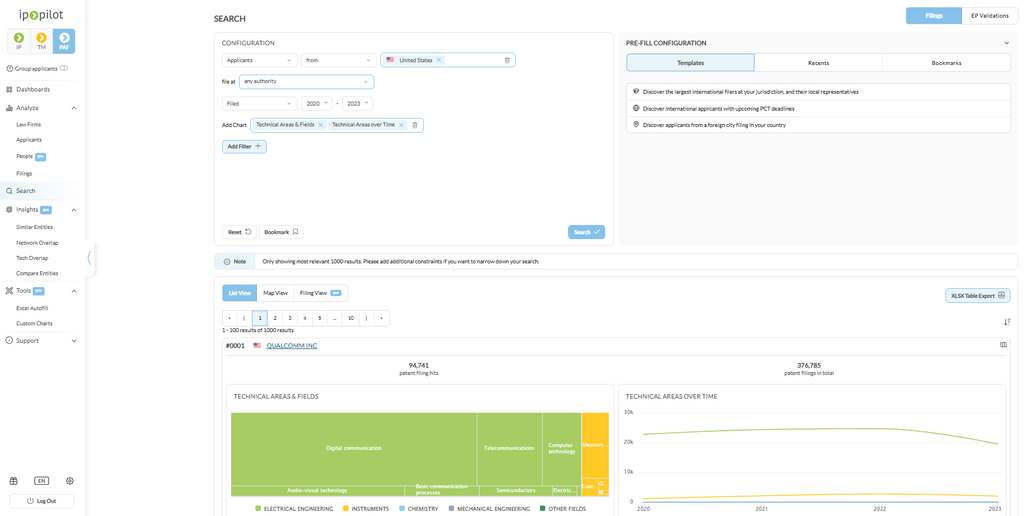Remove United States tag
Screen dimensions: 1024x516
439,60
